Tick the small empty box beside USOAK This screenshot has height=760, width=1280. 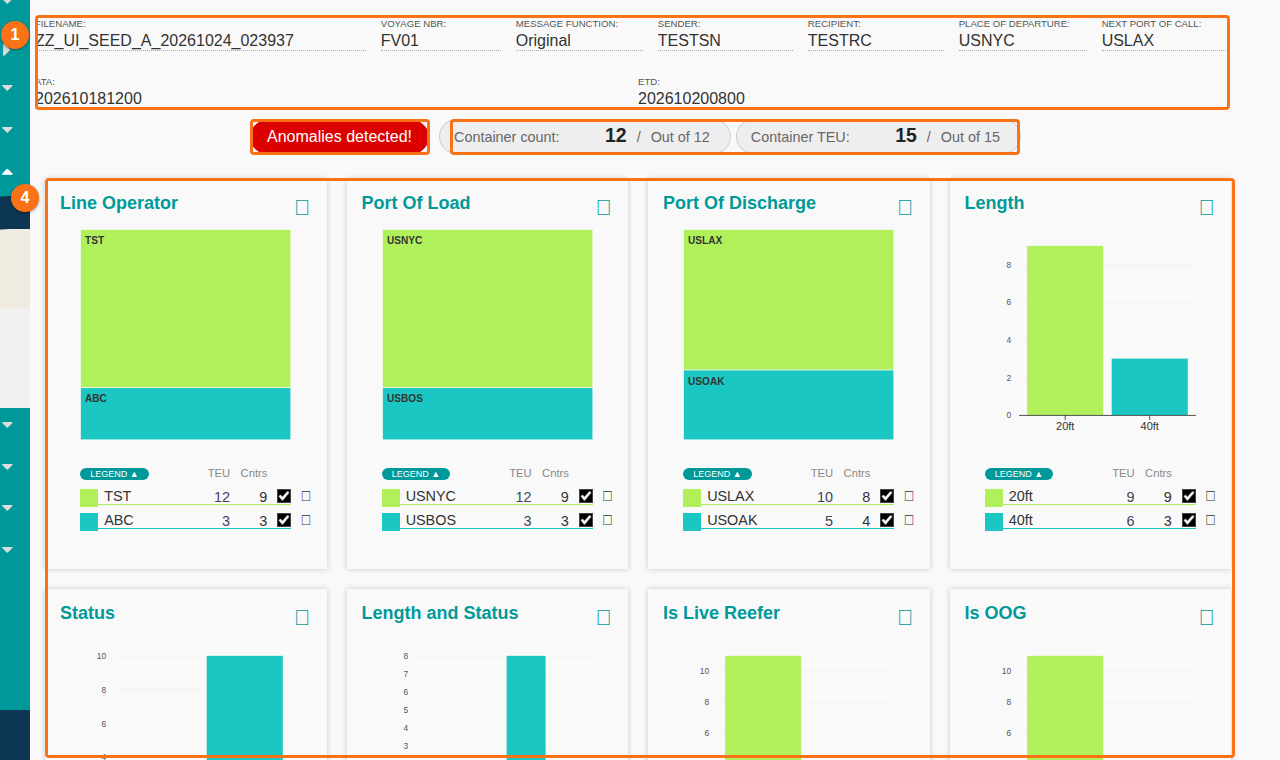(x=909, y=519)
